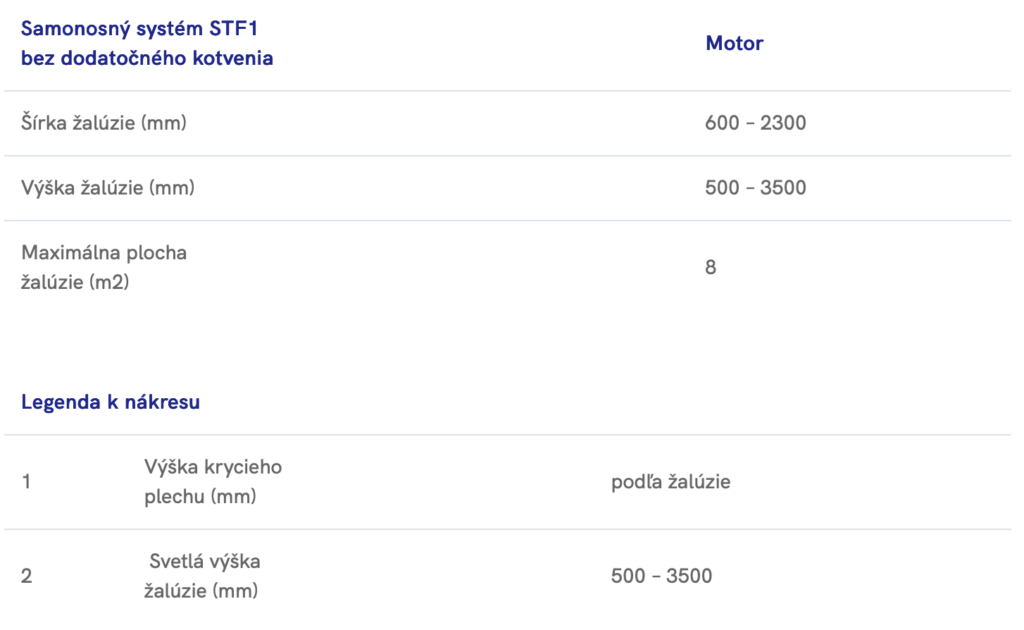Screen dimensions: 1024x630
Task: Click the "plechu (mm)" legend line
Action: coord(200,497)
